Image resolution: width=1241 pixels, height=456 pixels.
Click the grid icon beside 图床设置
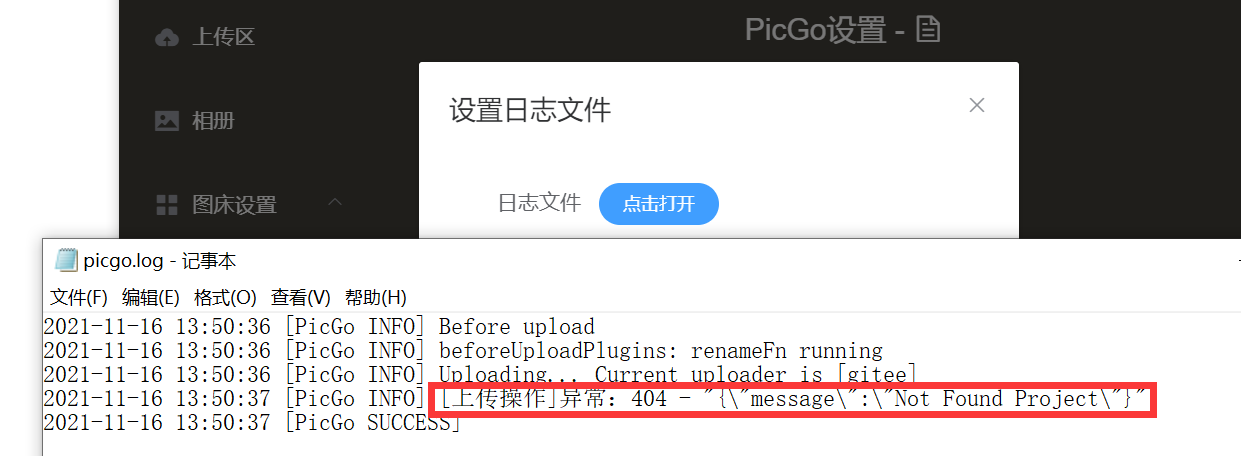[x=167, y=205]
